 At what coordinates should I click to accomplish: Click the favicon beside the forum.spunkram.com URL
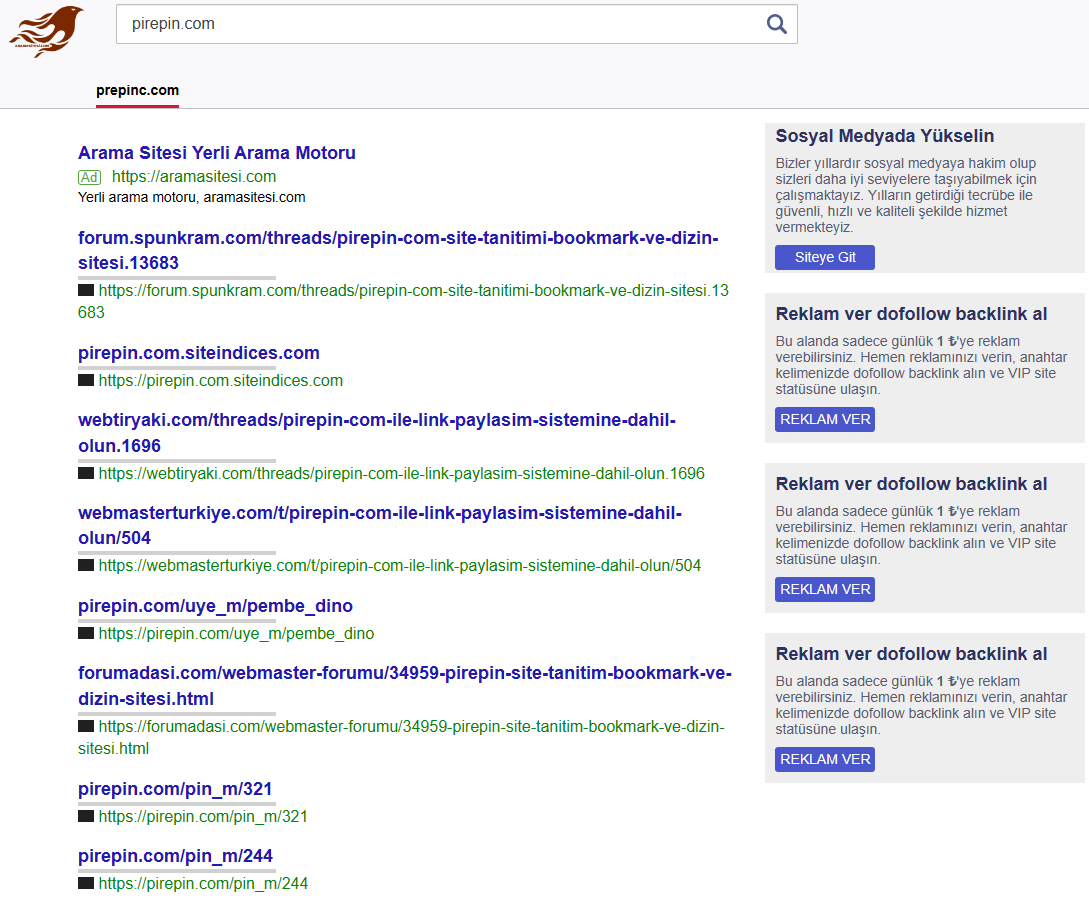[86, 290]
